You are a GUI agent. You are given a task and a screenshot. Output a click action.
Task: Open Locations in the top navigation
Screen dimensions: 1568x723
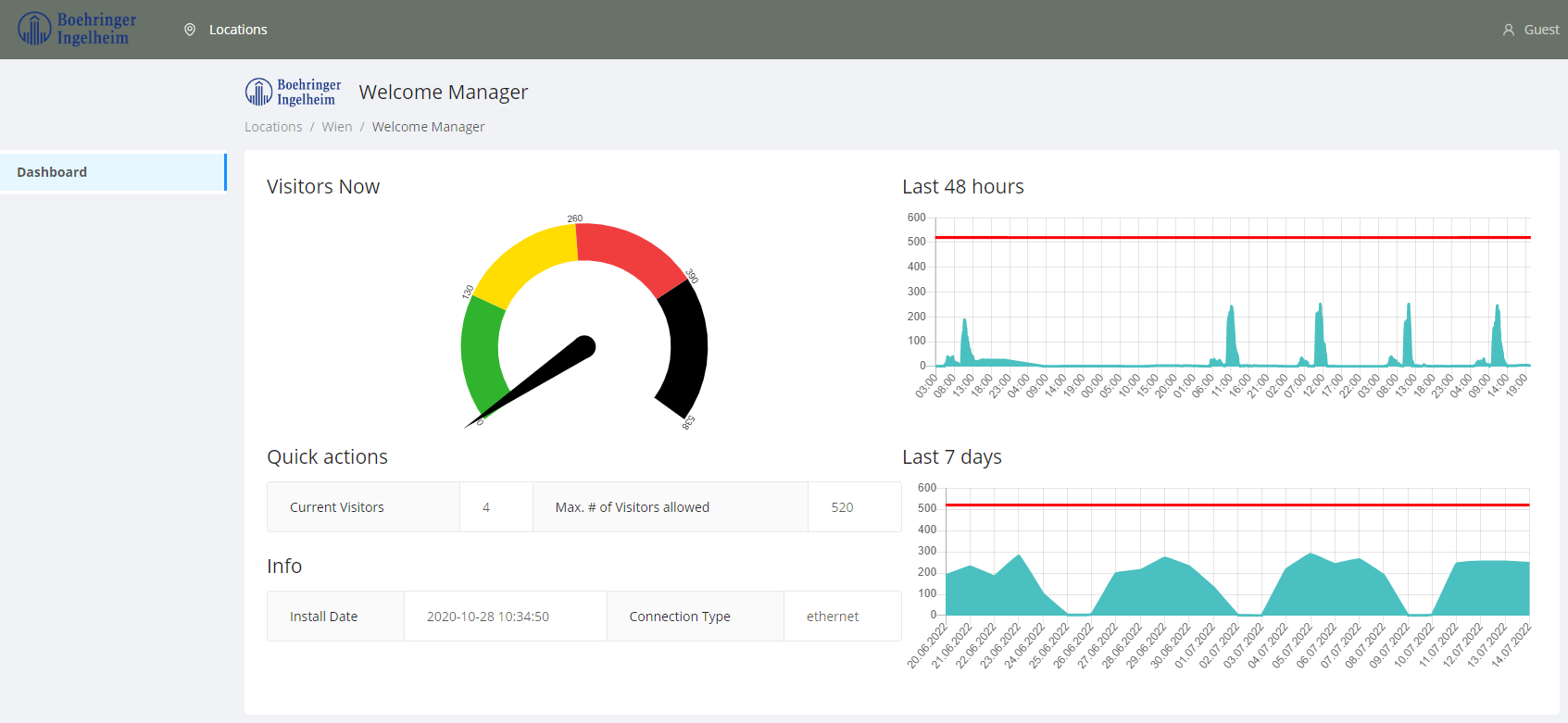tap(238, 30)
